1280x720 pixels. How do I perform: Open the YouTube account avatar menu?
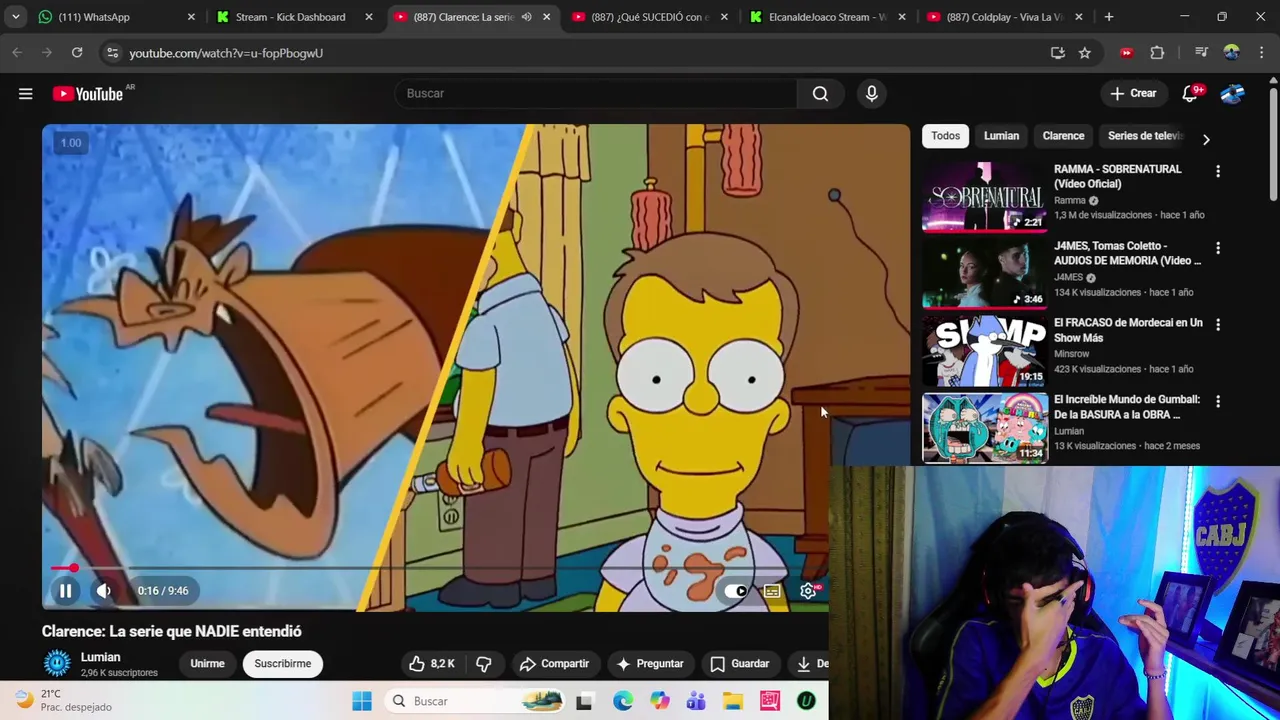1233,94
